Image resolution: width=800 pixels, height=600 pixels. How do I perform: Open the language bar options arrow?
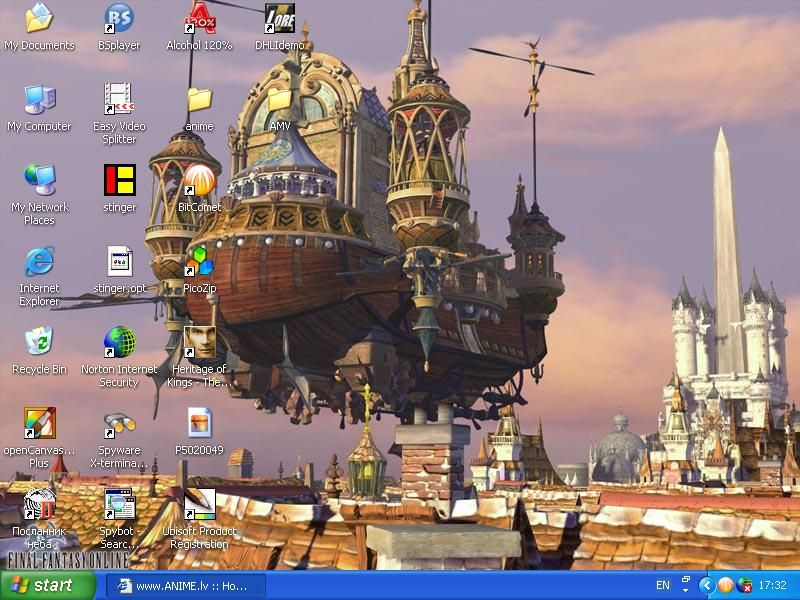coord(686,590)
